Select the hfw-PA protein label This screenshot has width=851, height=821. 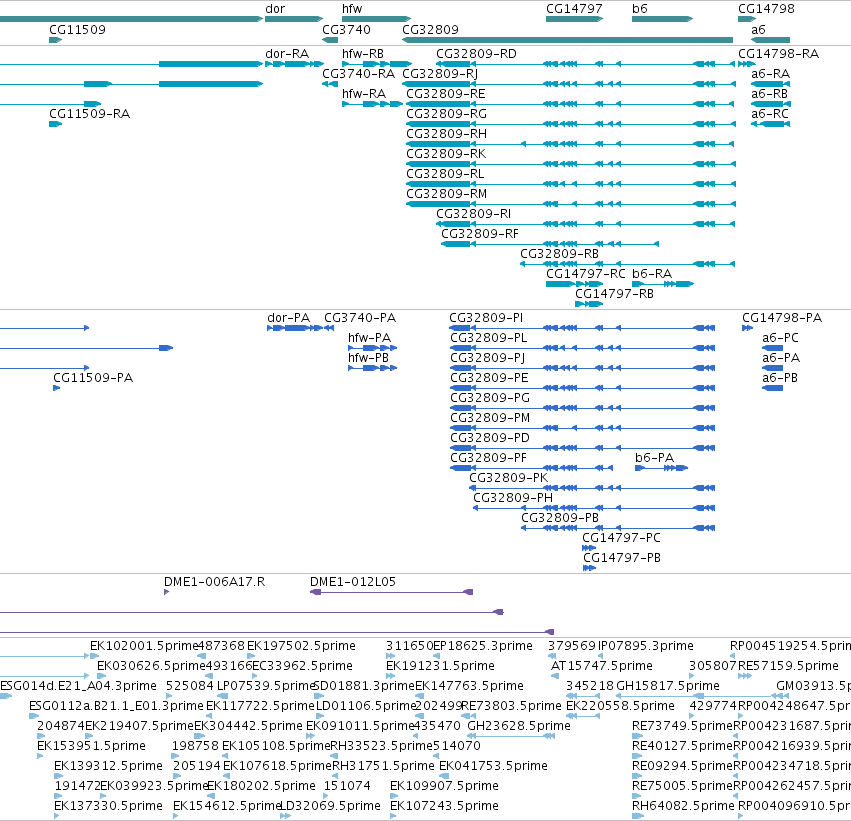click(369, 338)
